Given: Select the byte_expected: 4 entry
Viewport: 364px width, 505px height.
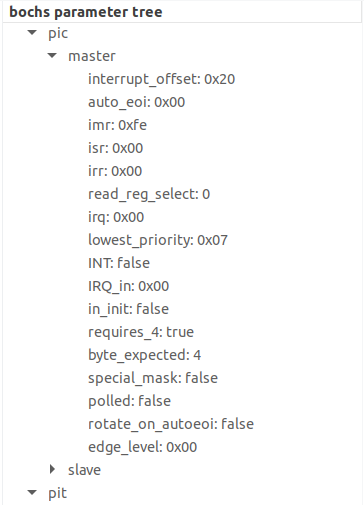Looking at the screenshot, I should (x=144, y=355).
